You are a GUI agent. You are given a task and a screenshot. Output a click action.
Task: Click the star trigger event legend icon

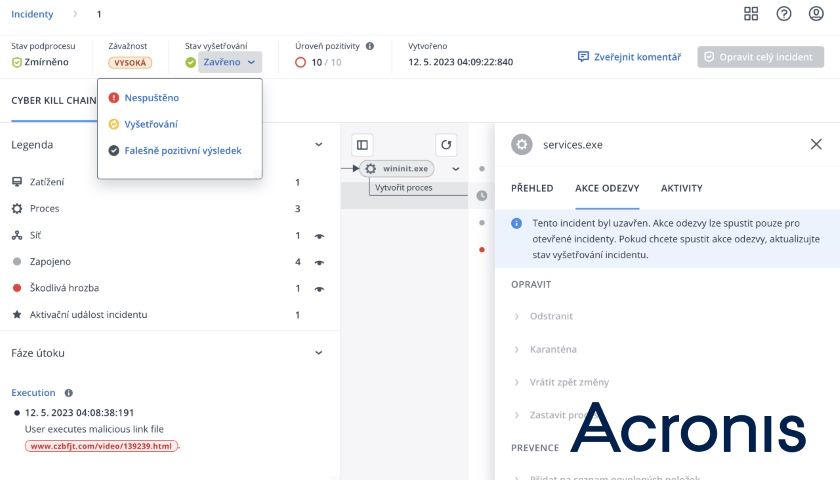click(x=17, y=314)
